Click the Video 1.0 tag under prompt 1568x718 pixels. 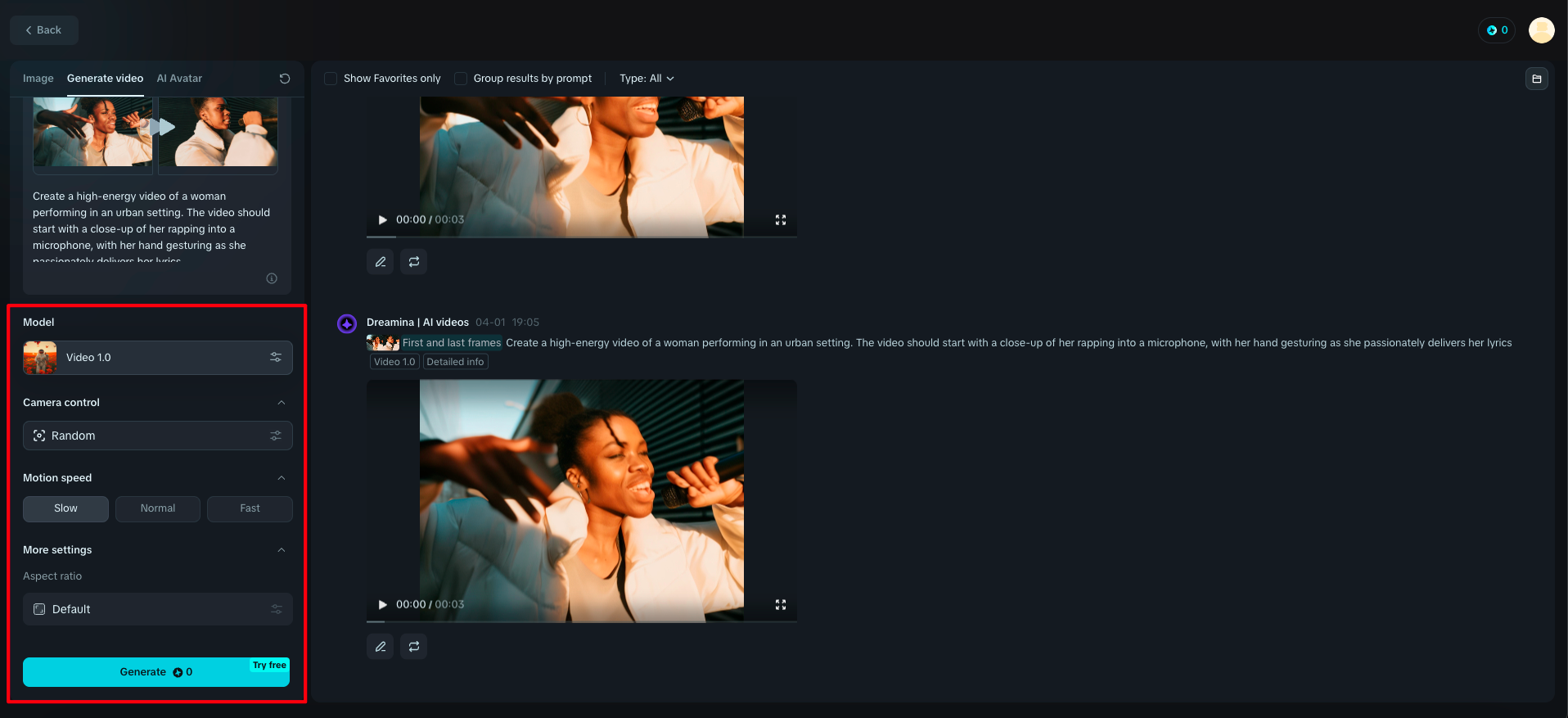tap(394, 362)
